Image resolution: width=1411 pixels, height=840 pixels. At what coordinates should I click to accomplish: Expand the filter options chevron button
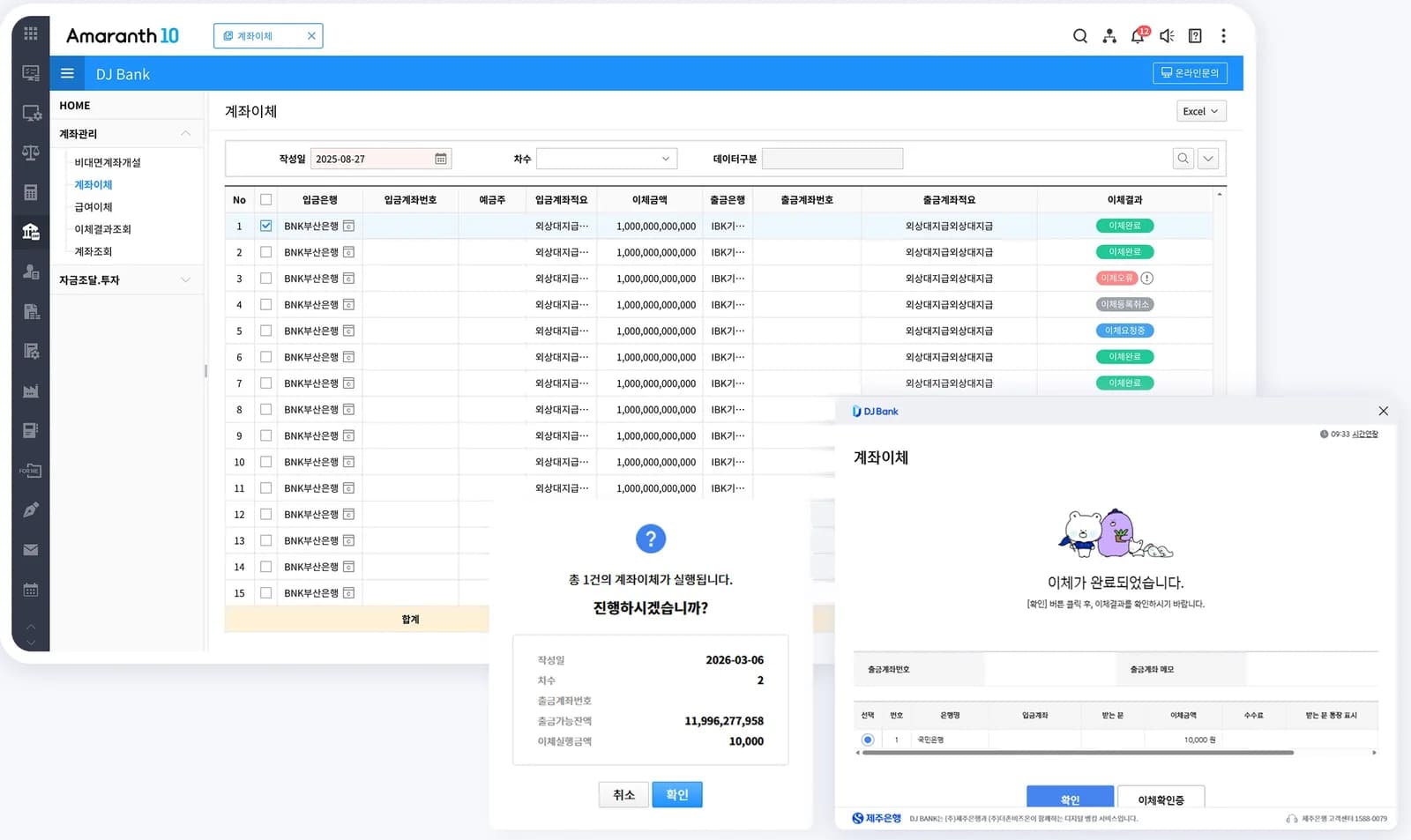(x=1208, y=159)
